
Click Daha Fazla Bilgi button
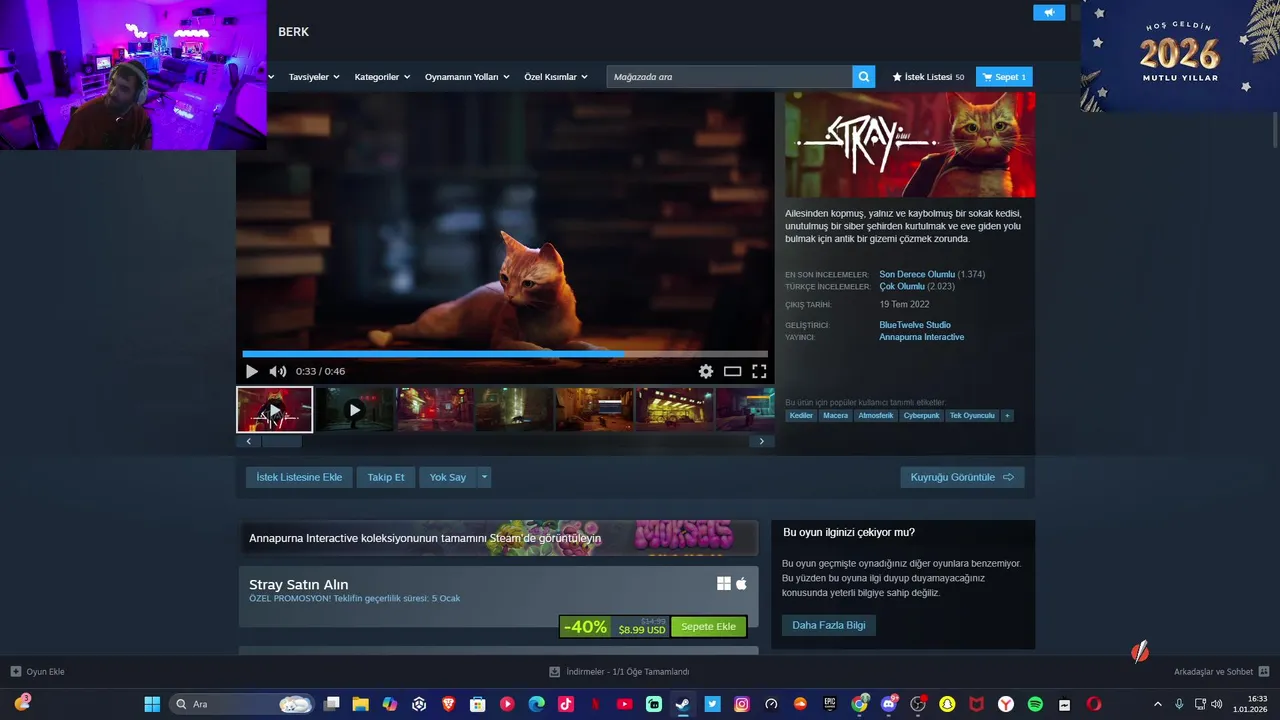829,625
